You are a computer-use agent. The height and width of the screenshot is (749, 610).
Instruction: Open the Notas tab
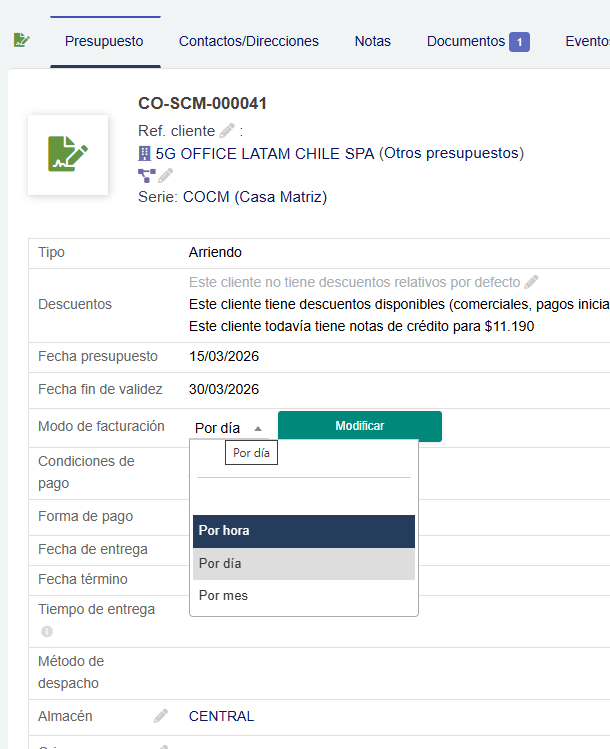(x=373, y=41)
